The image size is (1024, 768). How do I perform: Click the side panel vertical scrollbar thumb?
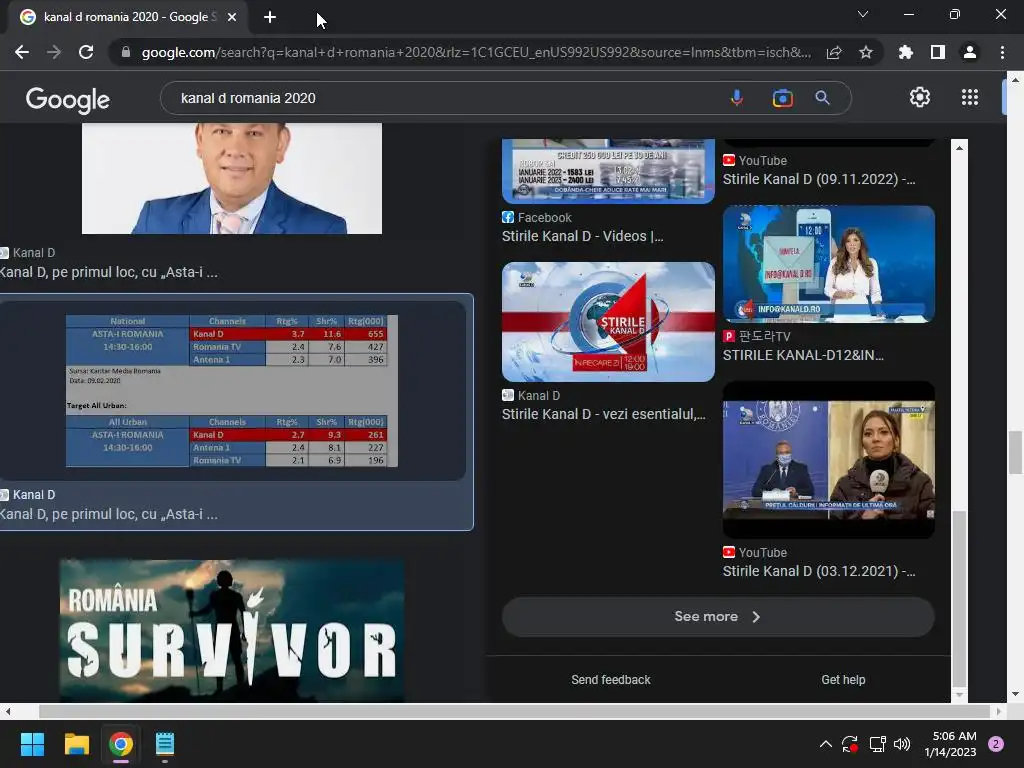coord(959,598)
